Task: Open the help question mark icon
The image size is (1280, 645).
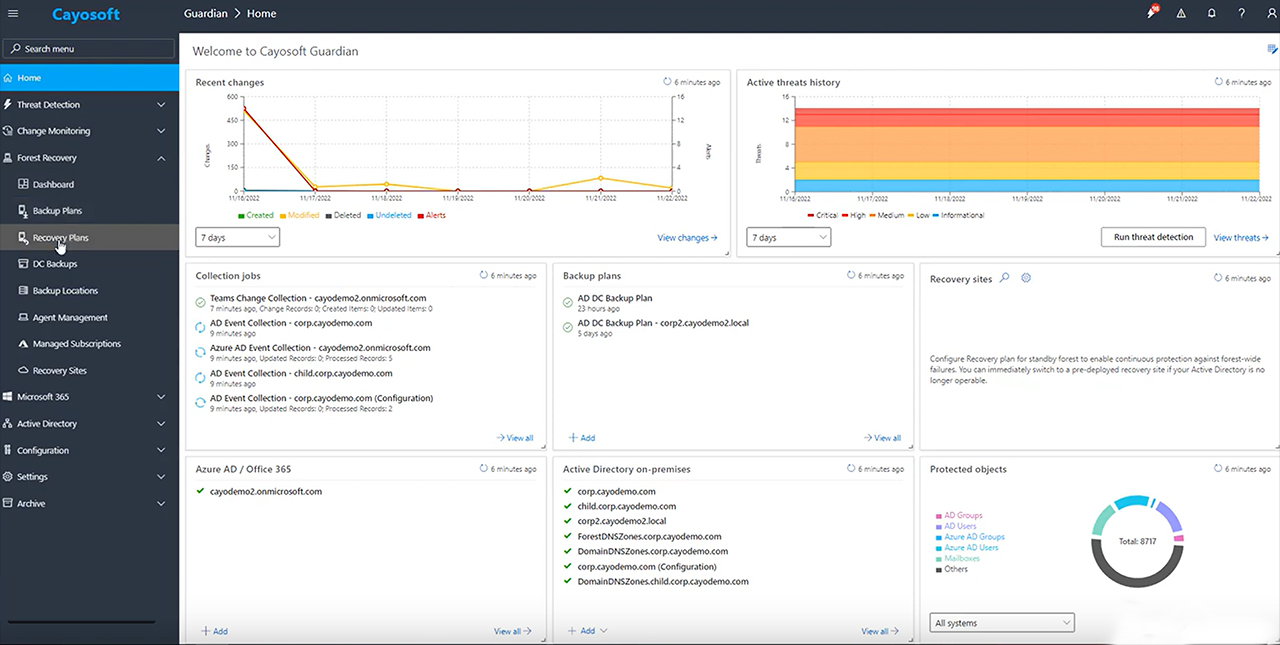Action: tap(1241, 14)
